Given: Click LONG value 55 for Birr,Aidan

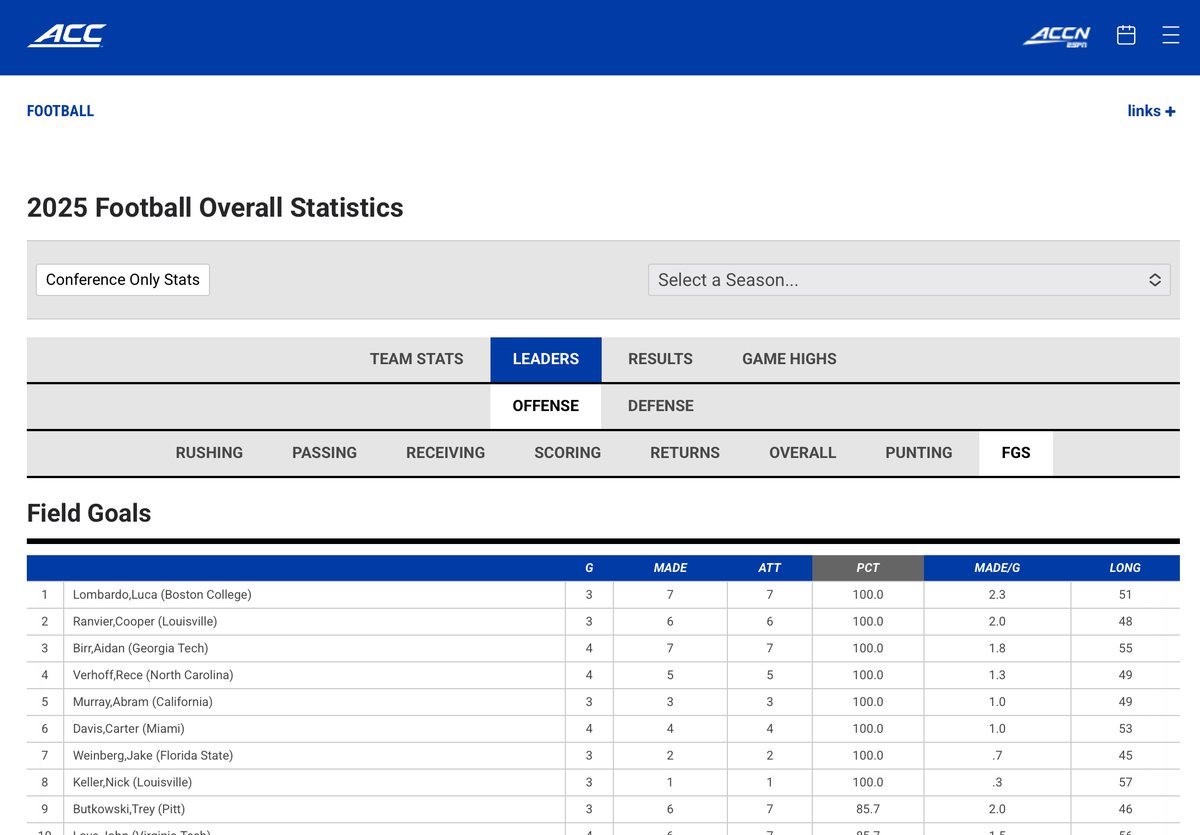Looking at the screenshot, I should (x=1125, y=649).
